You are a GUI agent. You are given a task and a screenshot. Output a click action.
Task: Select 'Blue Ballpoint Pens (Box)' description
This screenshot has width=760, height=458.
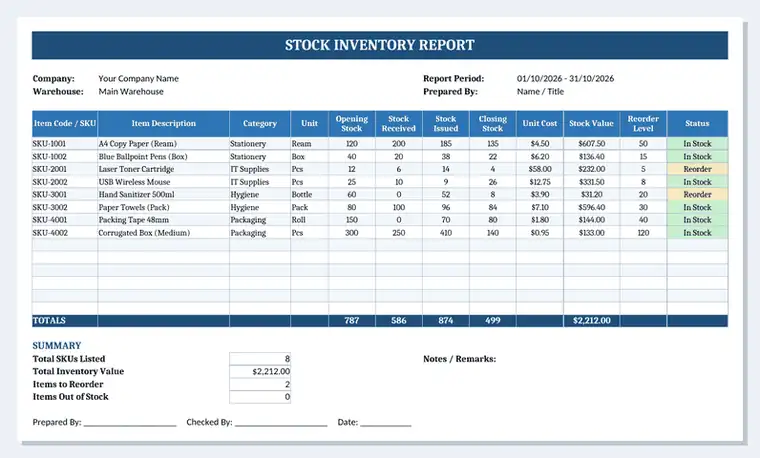tap(163, 157)
